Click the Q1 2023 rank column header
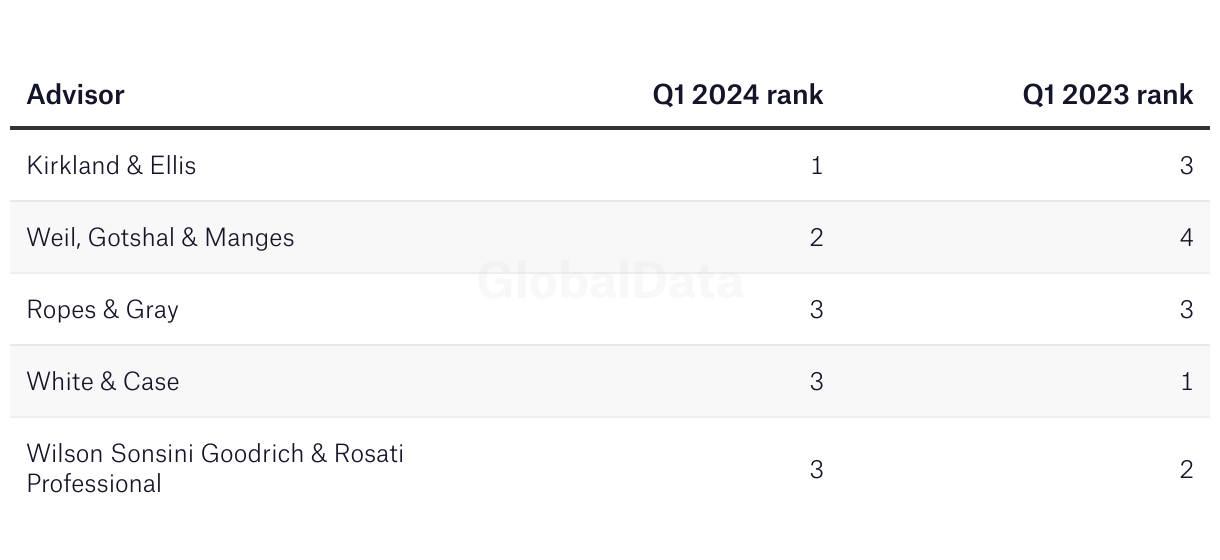The height and width of the screenshot is (560, 1220). (1108, 95)
